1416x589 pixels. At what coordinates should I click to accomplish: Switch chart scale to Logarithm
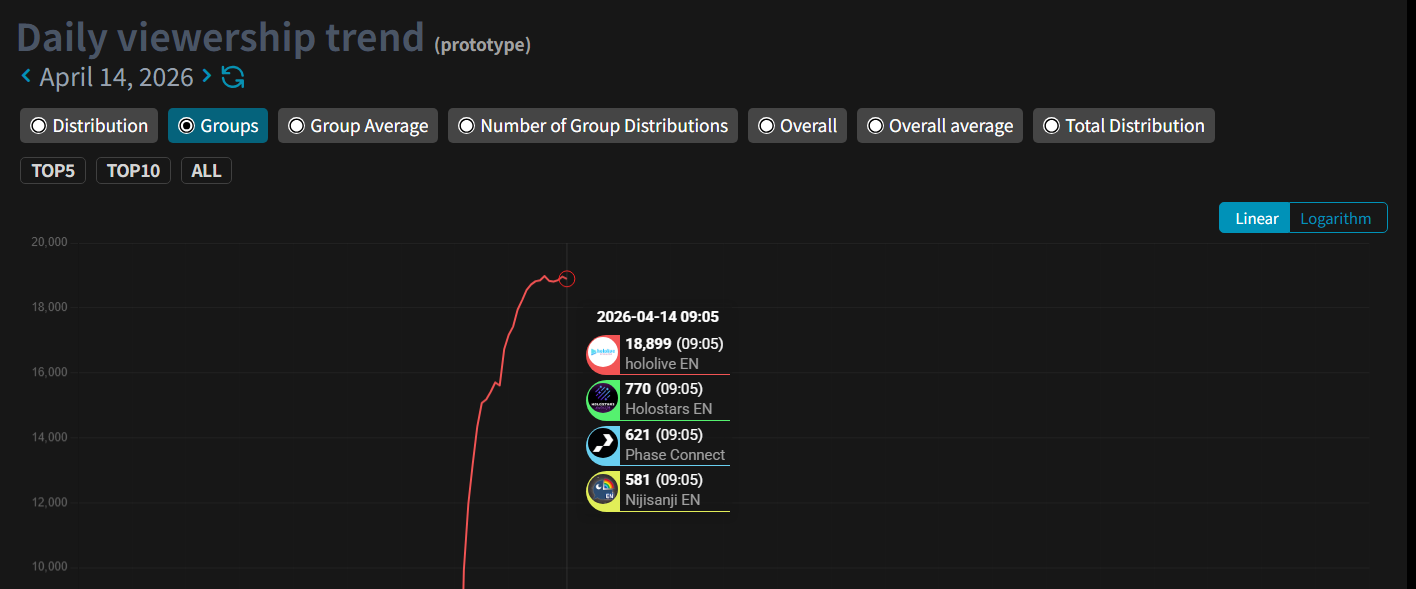[1338, 218]
